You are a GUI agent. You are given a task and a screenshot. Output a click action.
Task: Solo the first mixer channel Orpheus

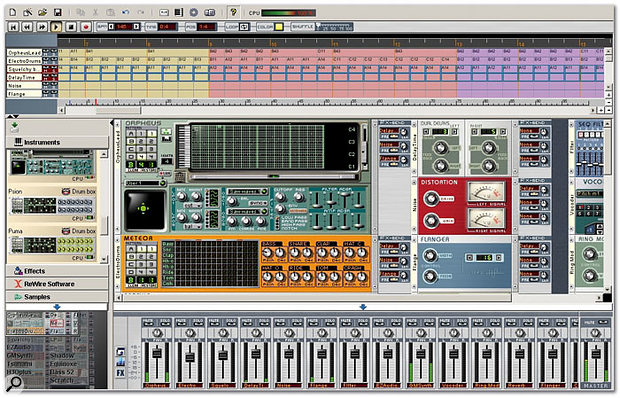[165, 323]
